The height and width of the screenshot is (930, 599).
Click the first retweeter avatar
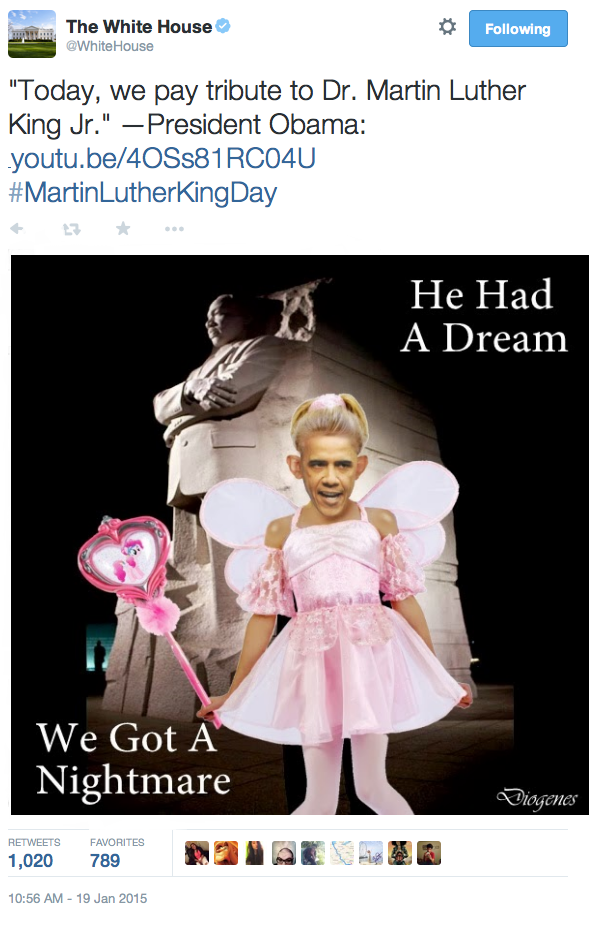click(197, 853)
